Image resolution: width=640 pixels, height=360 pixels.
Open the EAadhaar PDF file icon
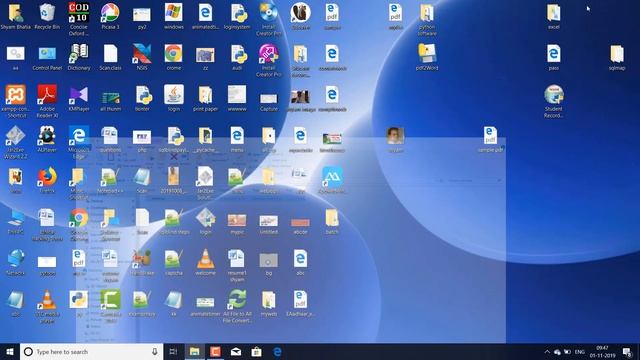click(x=300, y=304)
